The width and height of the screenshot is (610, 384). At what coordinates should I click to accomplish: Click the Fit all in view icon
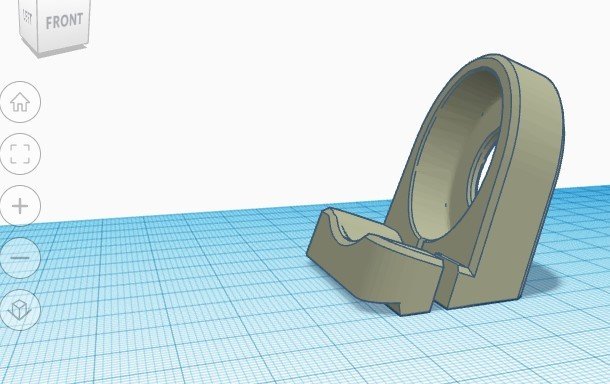[20, 154]
